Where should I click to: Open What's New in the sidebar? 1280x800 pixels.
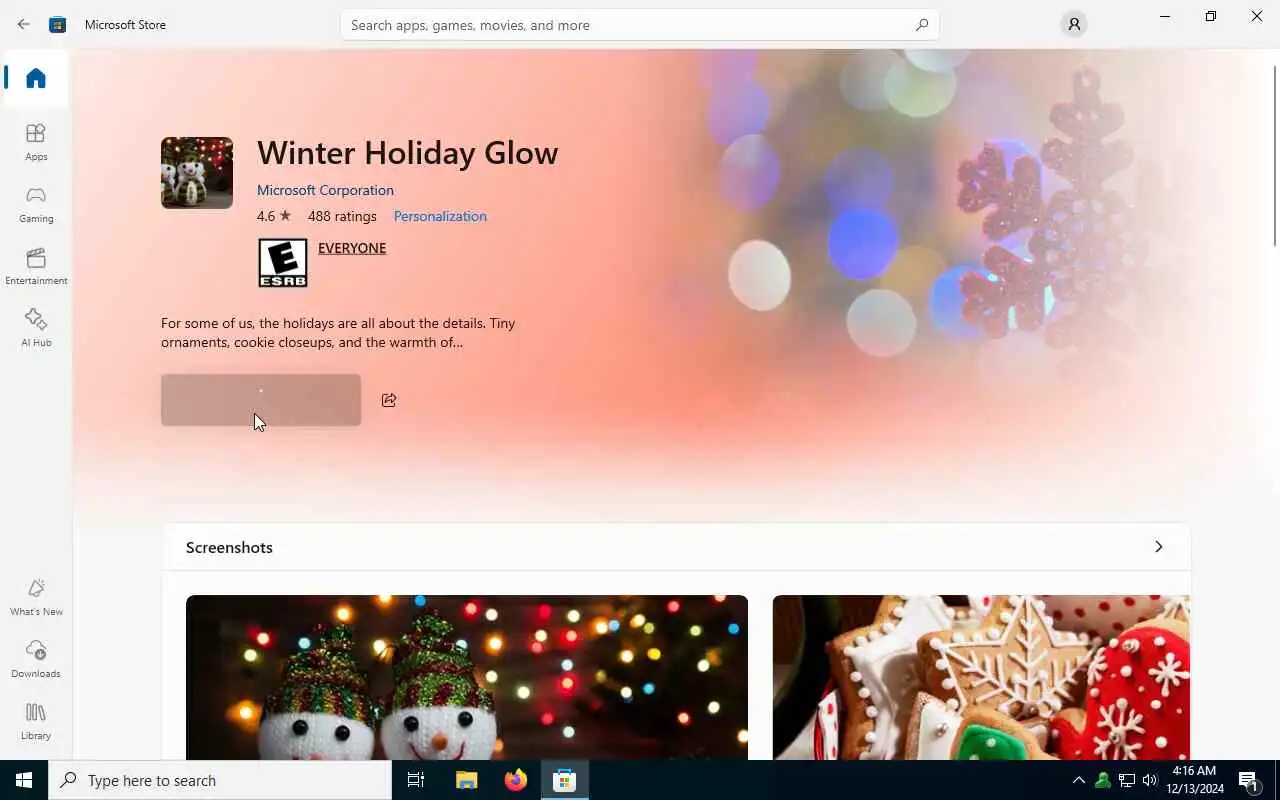[x=36, y=597]
